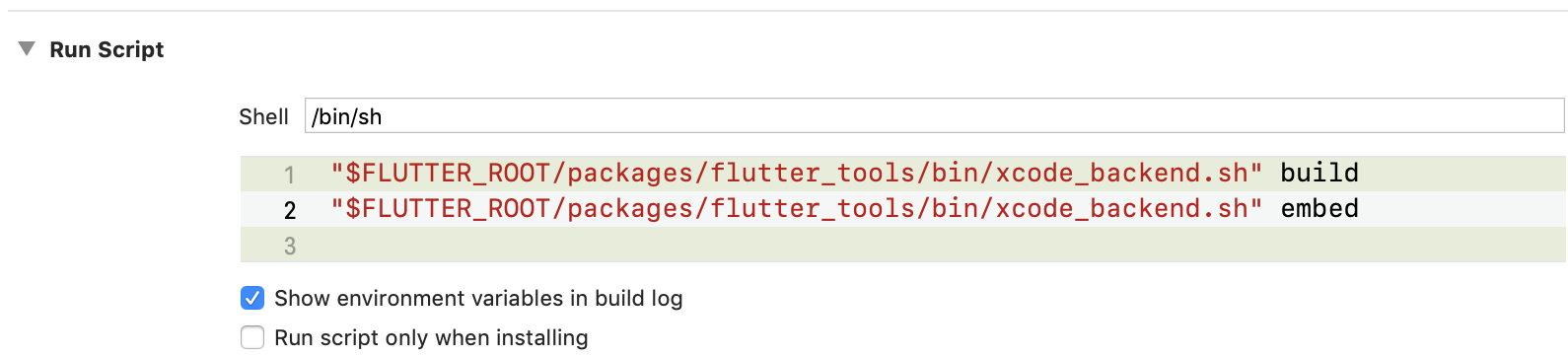Image resolution: width=1568 pixels, height=357 pixels.
Task: Click packages in the second script line
Action: [624, 208]
